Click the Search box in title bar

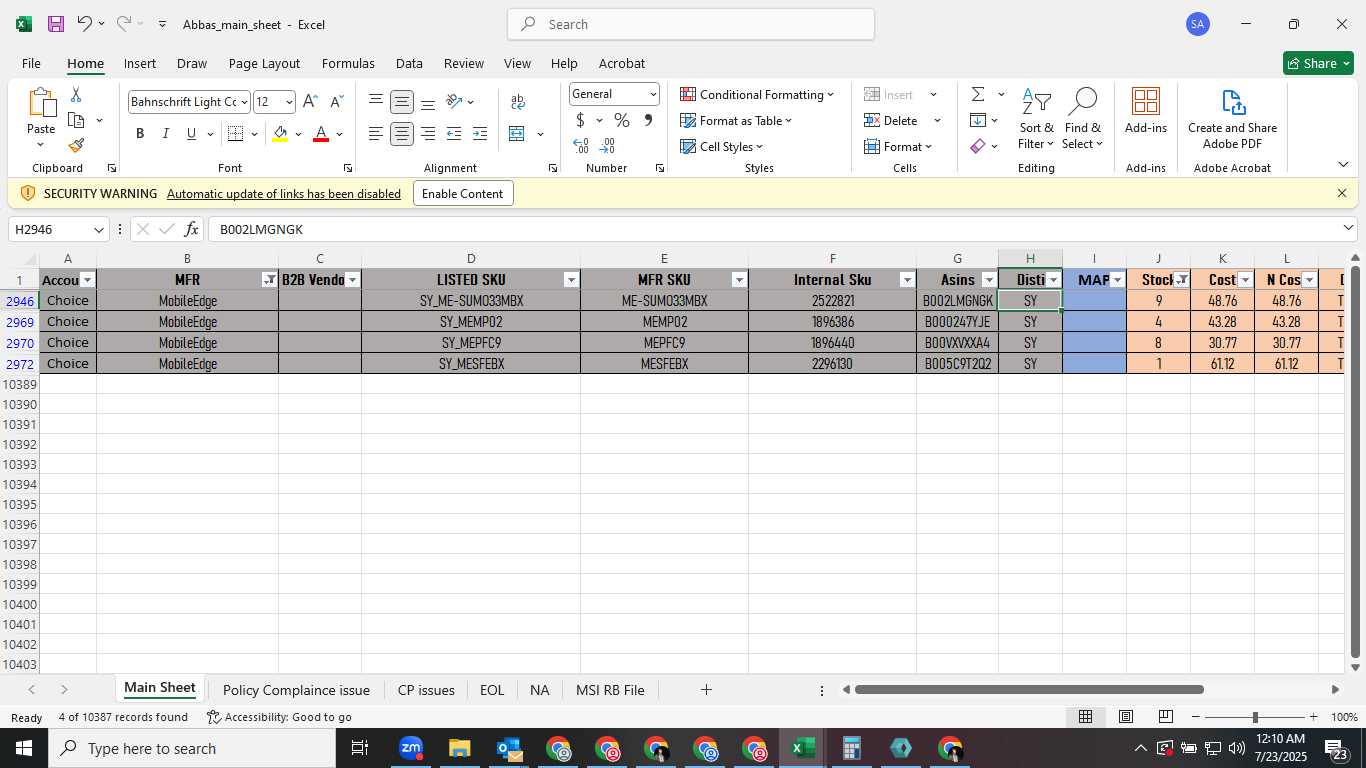point(691,24)
